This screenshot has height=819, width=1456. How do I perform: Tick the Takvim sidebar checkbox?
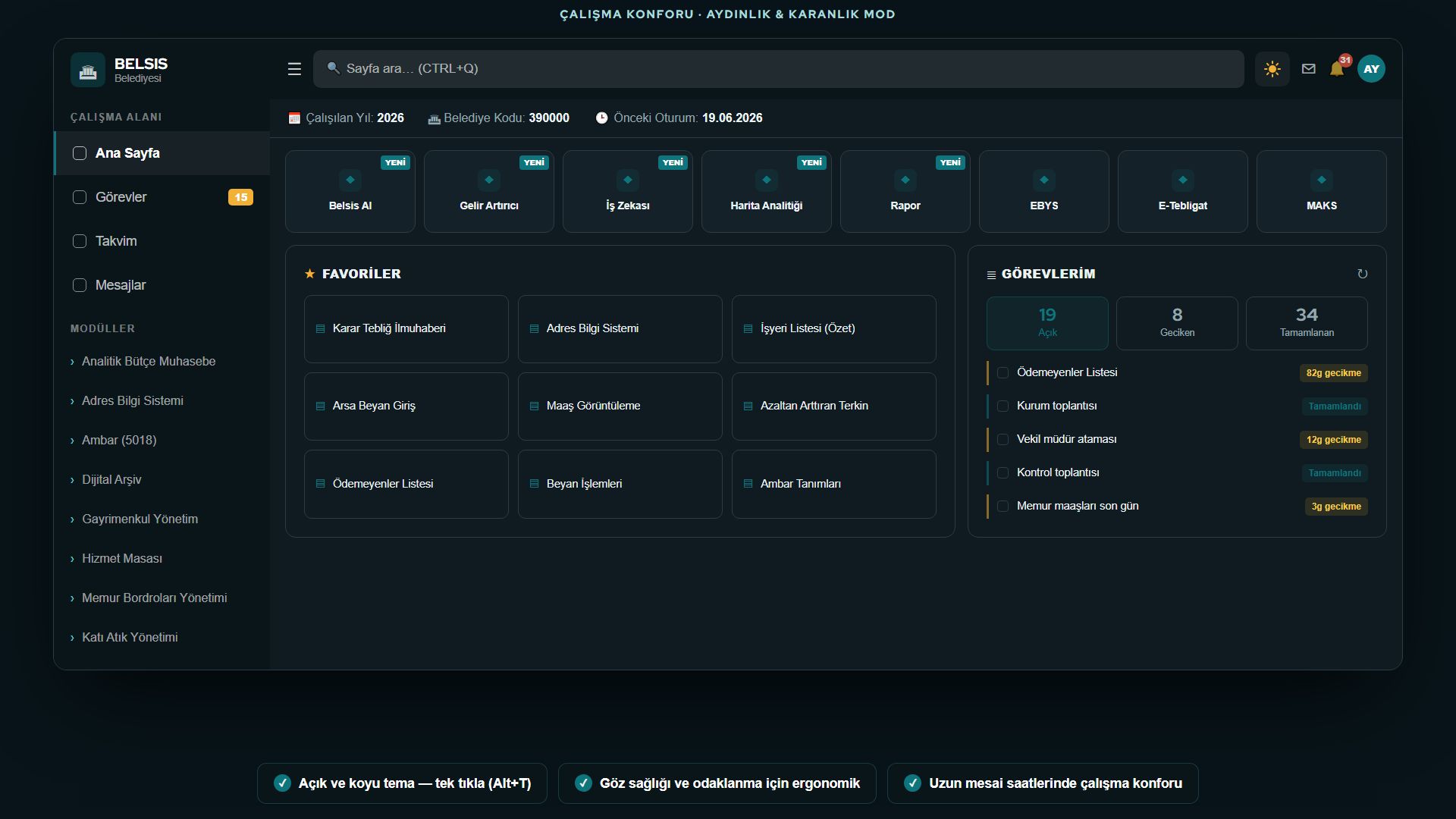pos(80,241)
